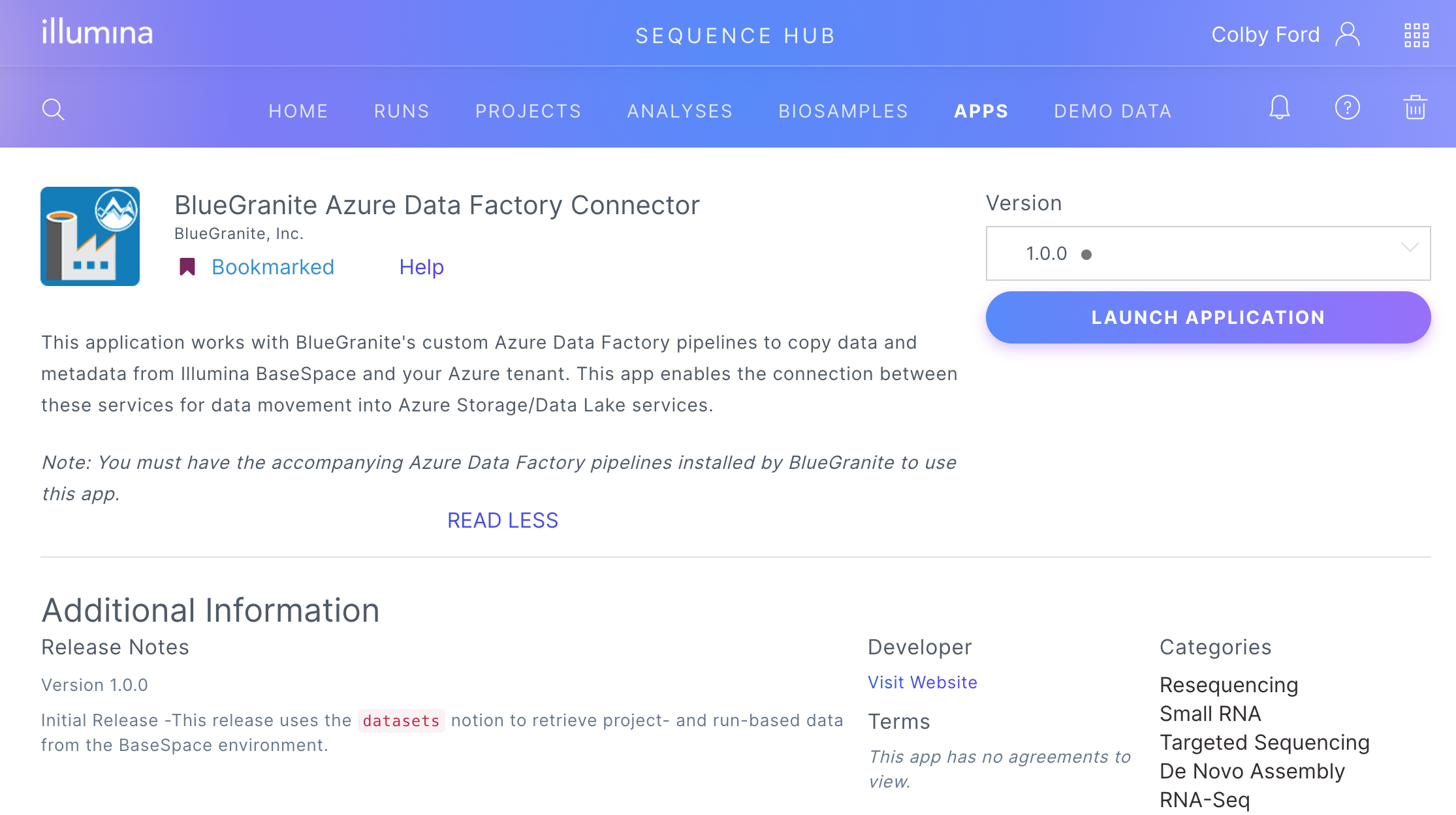1456x815 pixels.
Task: Click the version dropdown chevron arrow
Action: tap(1410, 248)
